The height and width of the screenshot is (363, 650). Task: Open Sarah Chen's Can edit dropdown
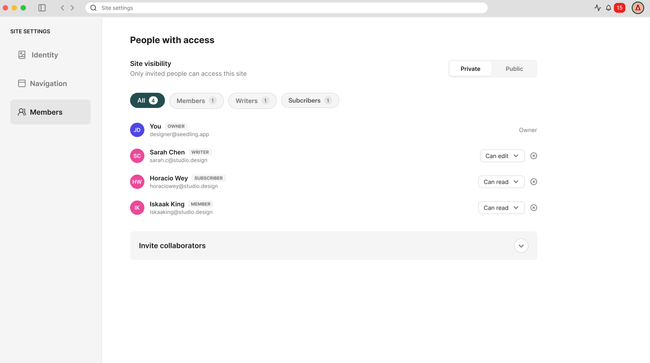click(502, 156)
